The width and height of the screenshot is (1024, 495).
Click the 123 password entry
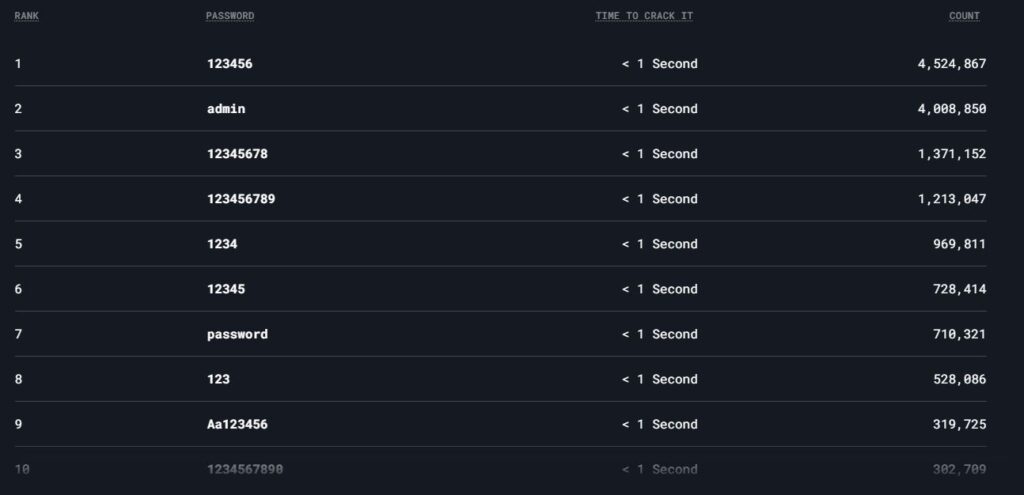218,379
